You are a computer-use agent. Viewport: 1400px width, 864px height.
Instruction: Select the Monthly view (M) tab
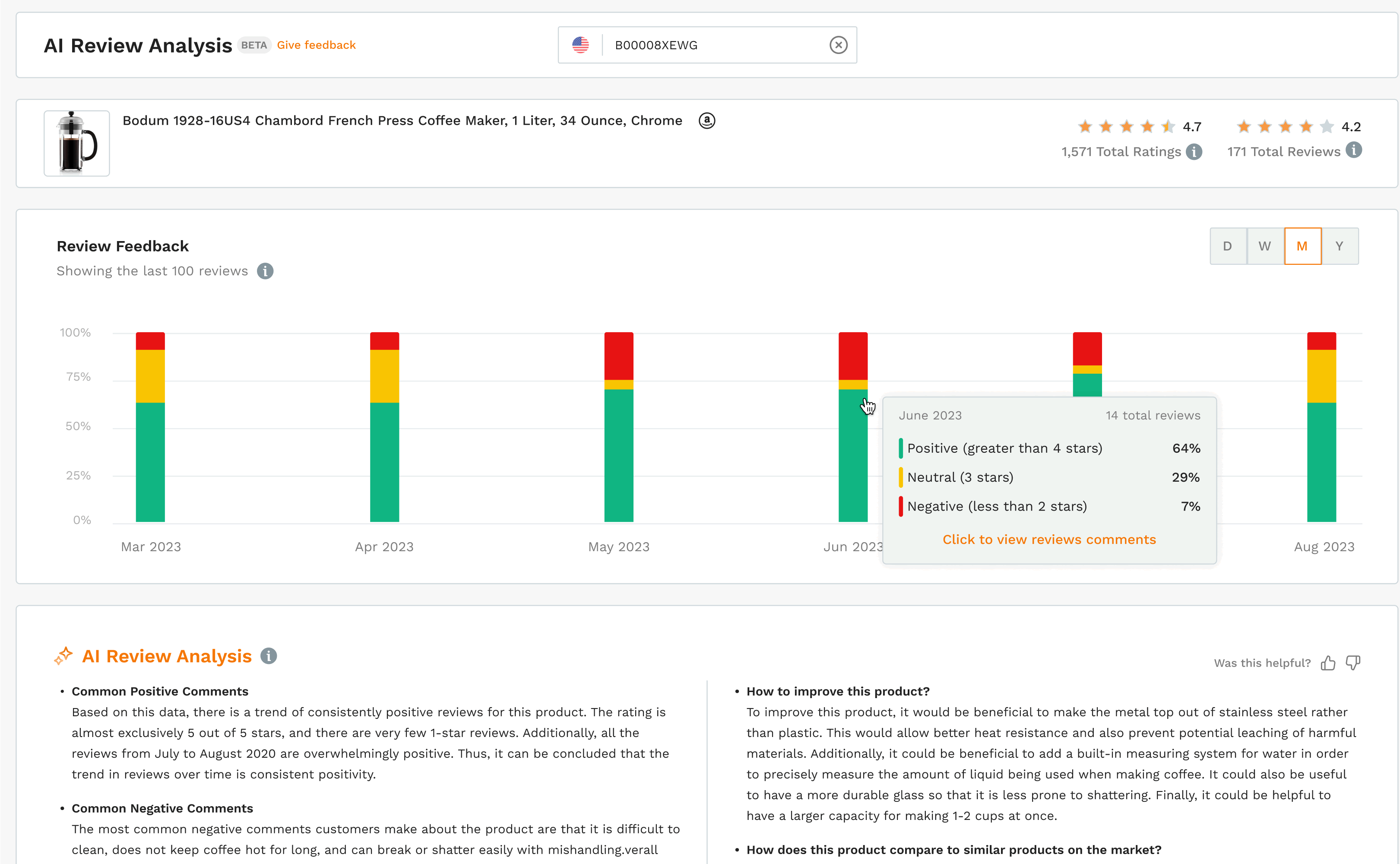(x=1302, y=246)
